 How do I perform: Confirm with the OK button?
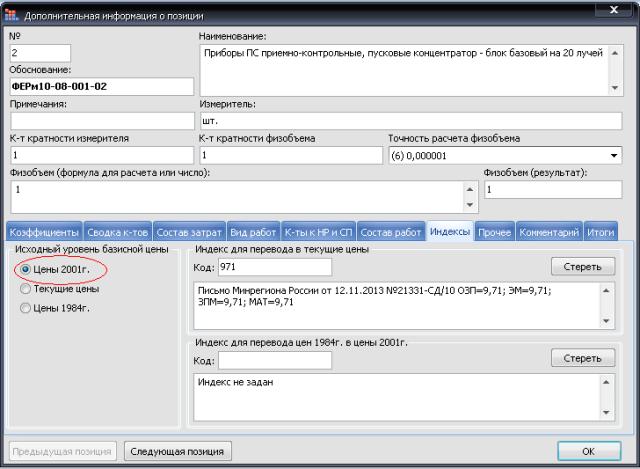(589, 451)
